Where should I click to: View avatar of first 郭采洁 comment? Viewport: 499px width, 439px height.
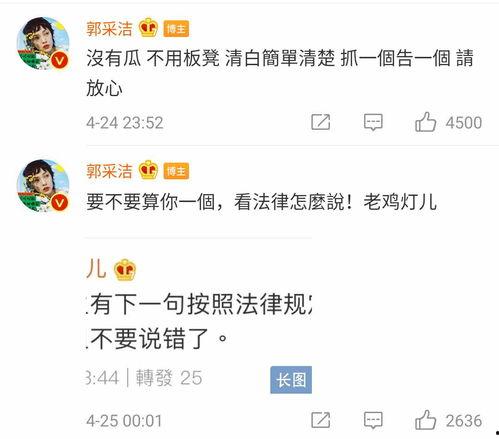(43, 43)
